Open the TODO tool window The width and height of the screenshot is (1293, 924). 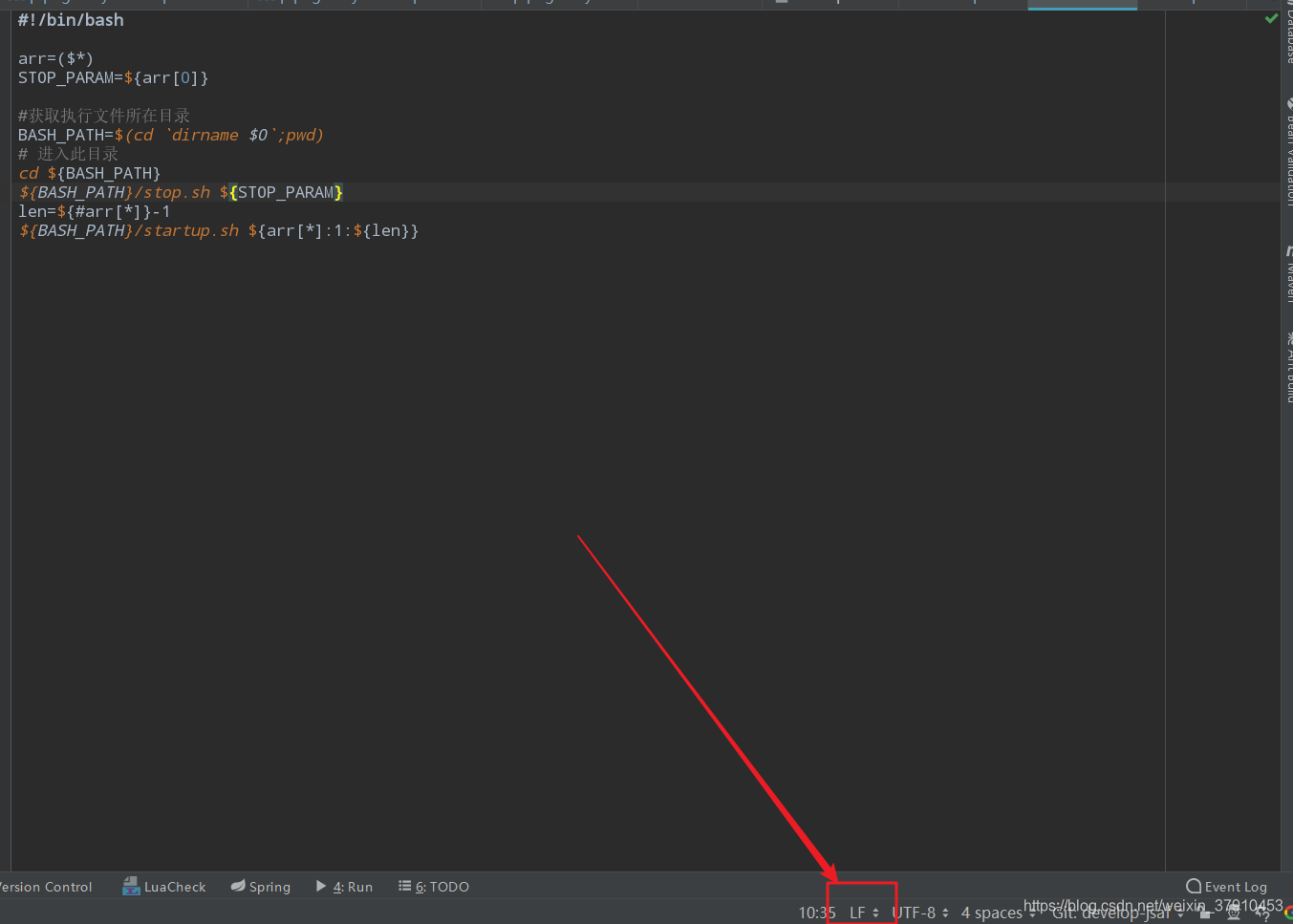(x=434, y=887)
